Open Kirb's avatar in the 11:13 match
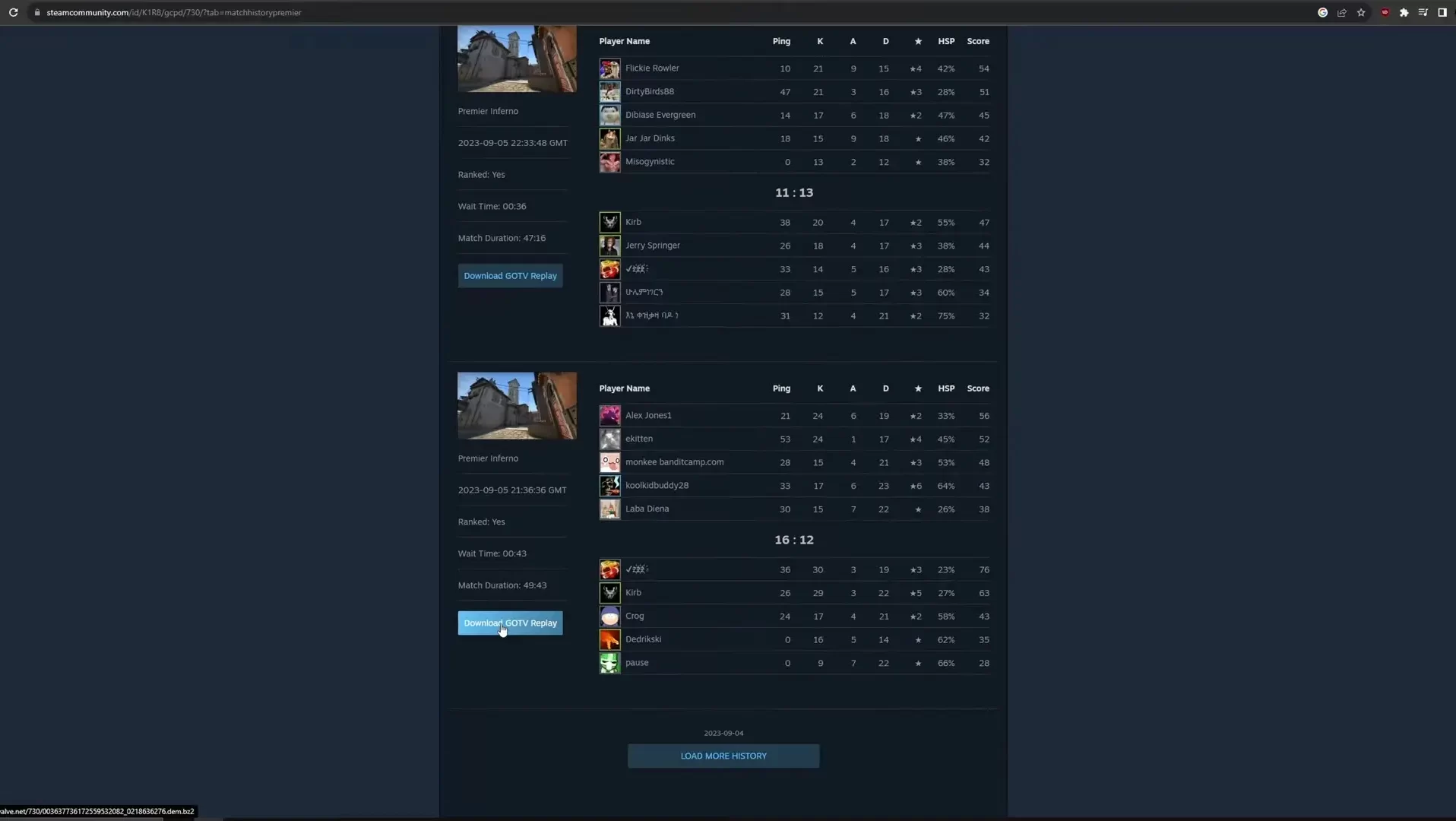The width and height of the screenshot is (1456, 821). click(609, 222)
